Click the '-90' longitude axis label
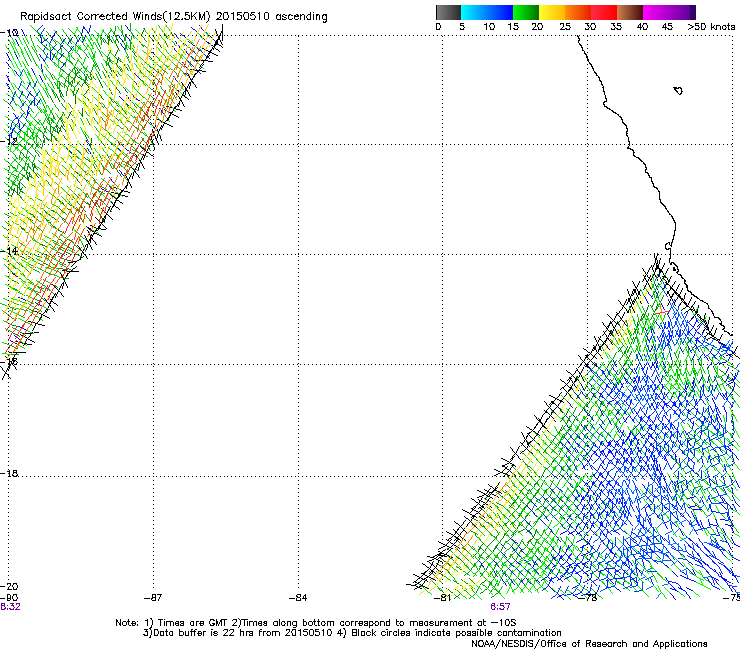Viewport: 740px width, 650px height. [9, 598]
